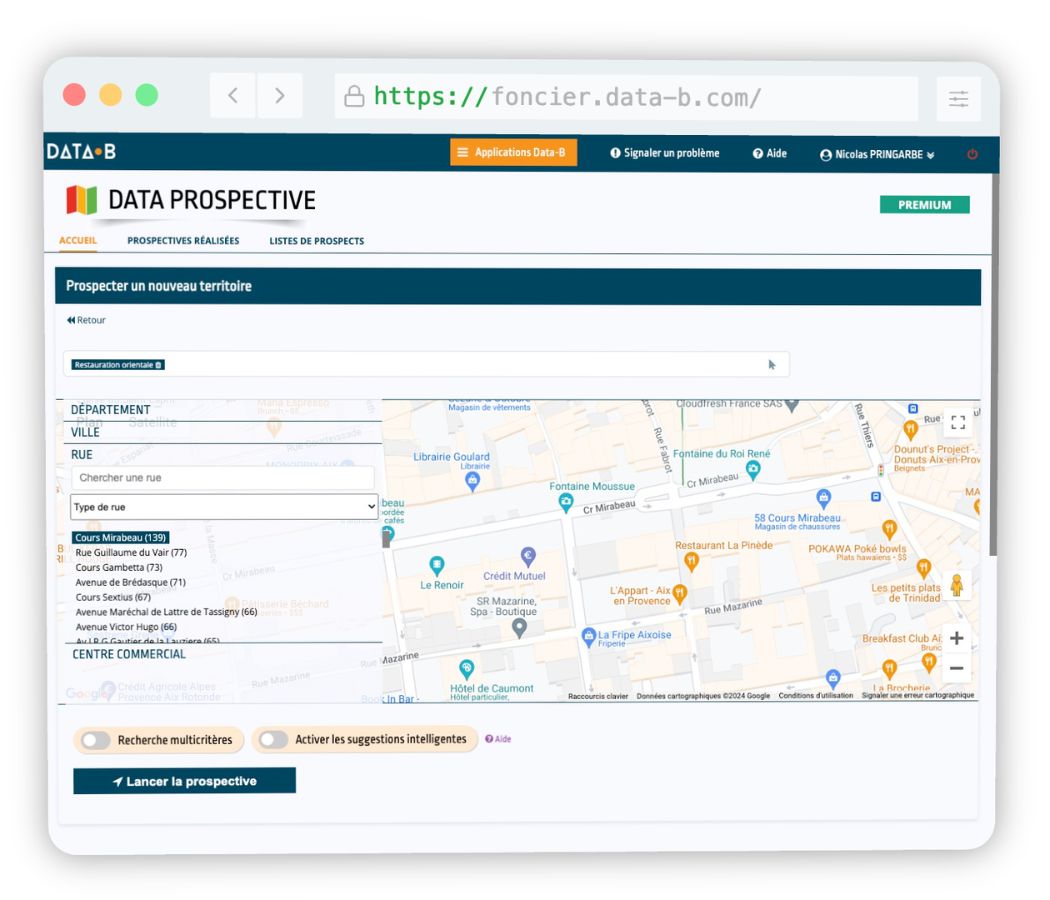The image size is (1050, 900).
Task: Select Rue Guillaume du Vair (77)
Action: [x=131, y=552]
